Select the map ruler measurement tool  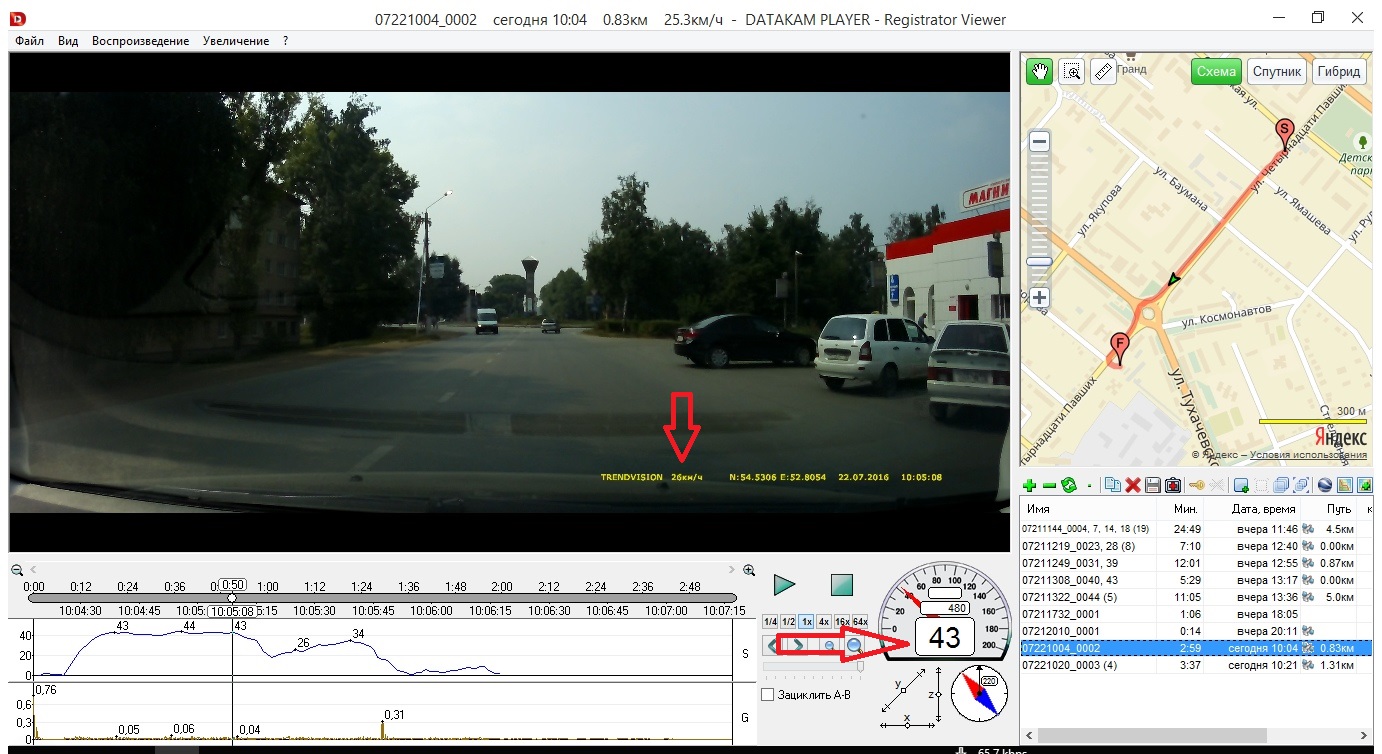tap(1103, 71)
